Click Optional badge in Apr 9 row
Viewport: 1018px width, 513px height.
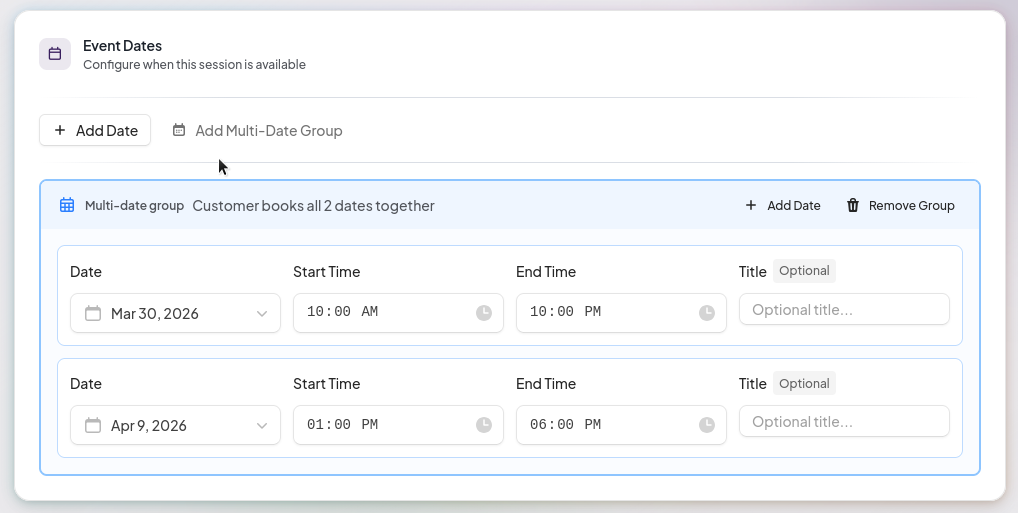pyautogui.click(x=804, y=383)
